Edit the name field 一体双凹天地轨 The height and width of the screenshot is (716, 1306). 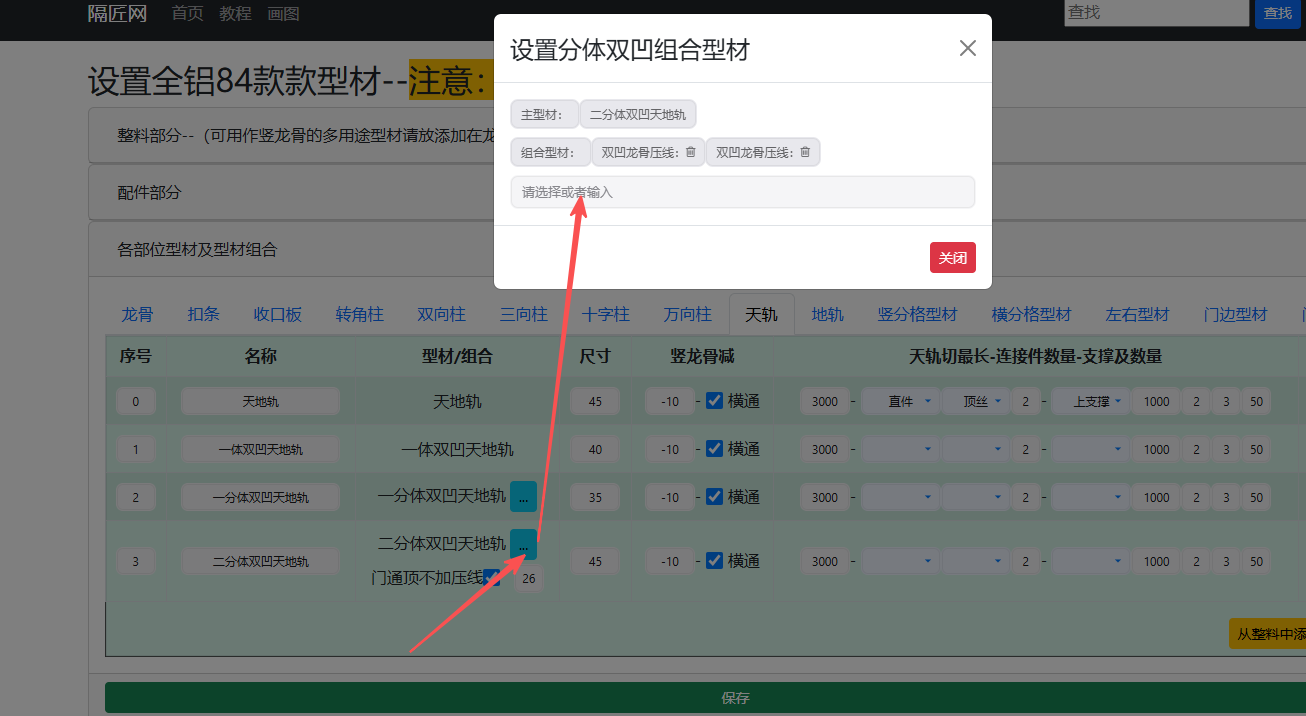tap(260, 449)
